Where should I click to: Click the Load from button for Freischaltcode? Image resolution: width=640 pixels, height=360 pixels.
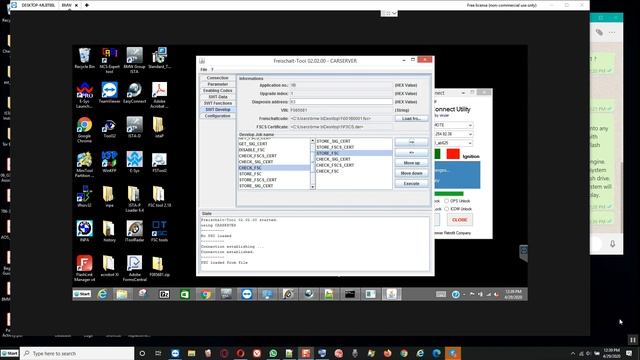pos(411,118)
